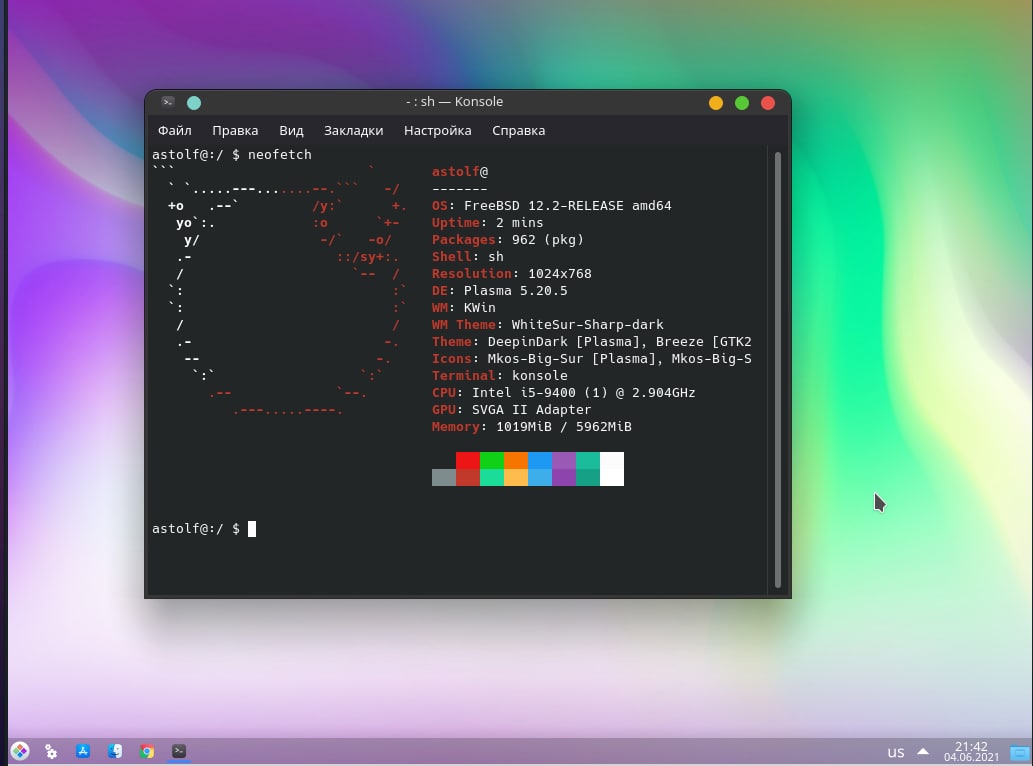Expand the hidden system tray icons arrow
The height and width of the screenshot is (766, 1033).
923,752
